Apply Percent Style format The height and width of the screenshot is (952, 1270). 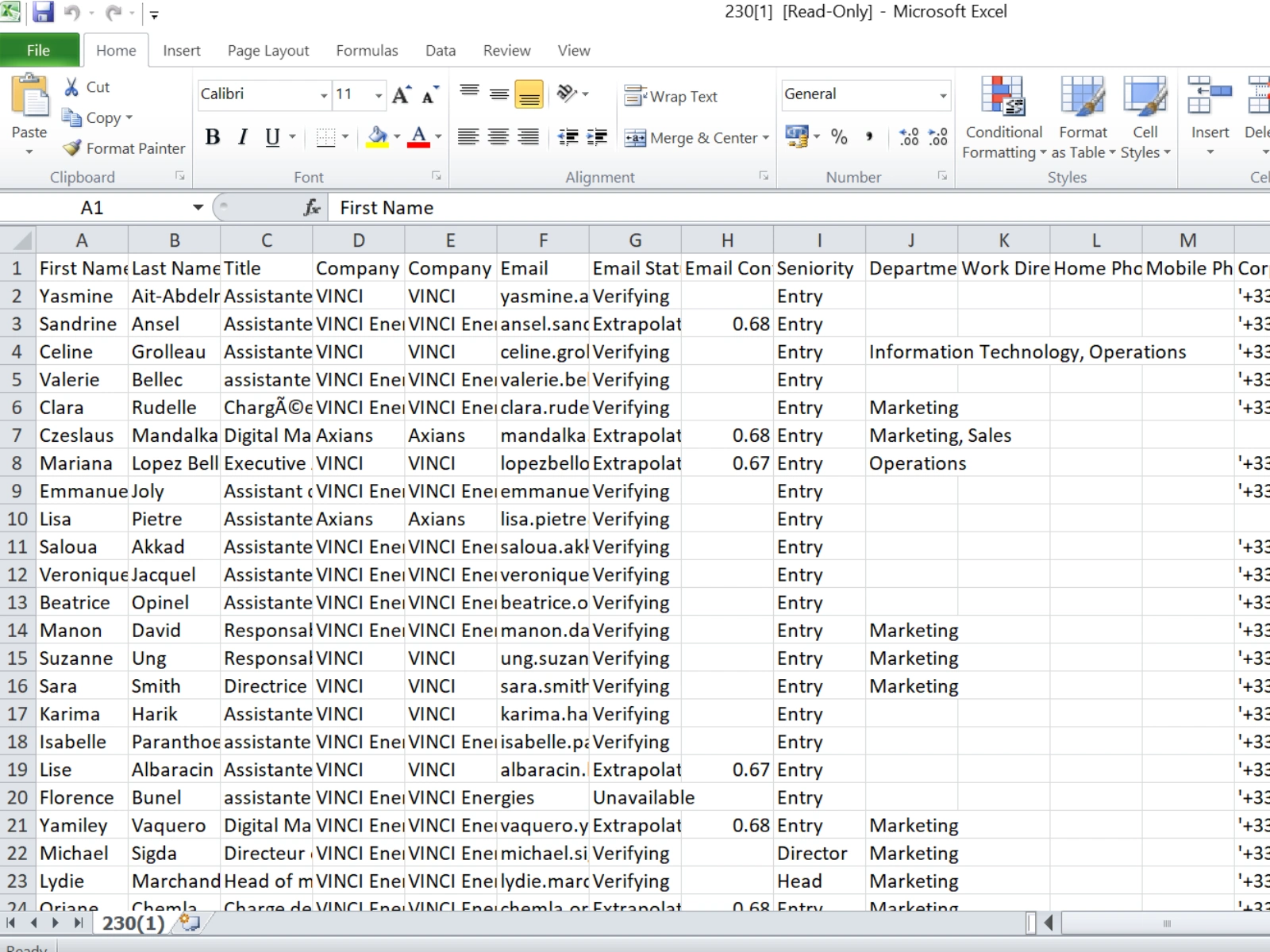point(839,137)
